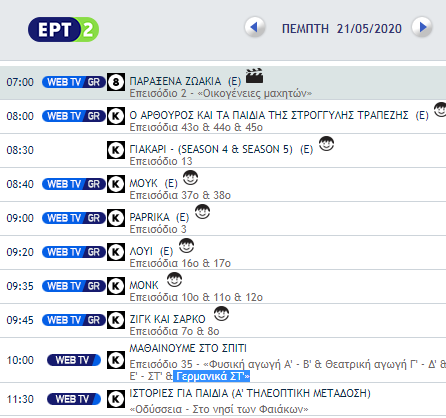
Task: Click Επεισόδια 10ο & 11ο & 12ο text
Action: point(196,297)
